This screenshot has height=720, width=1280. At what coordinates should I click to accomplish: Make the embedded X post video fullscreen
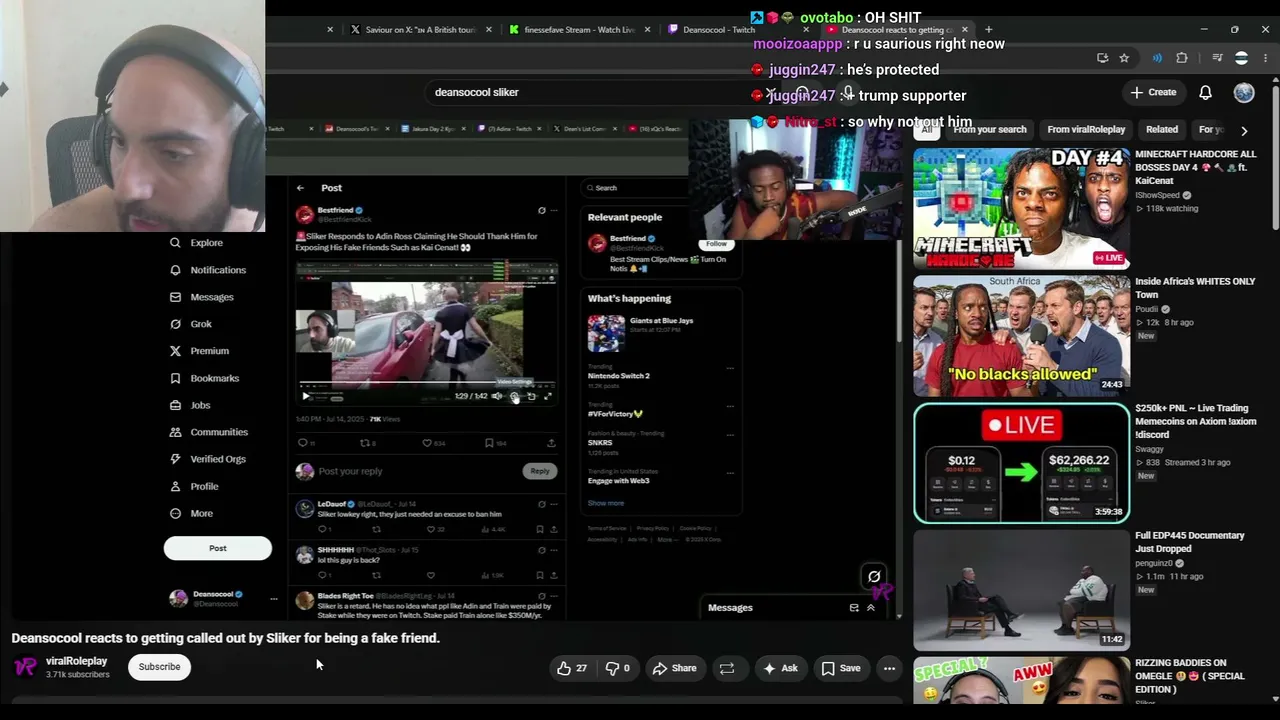(547, 396)
